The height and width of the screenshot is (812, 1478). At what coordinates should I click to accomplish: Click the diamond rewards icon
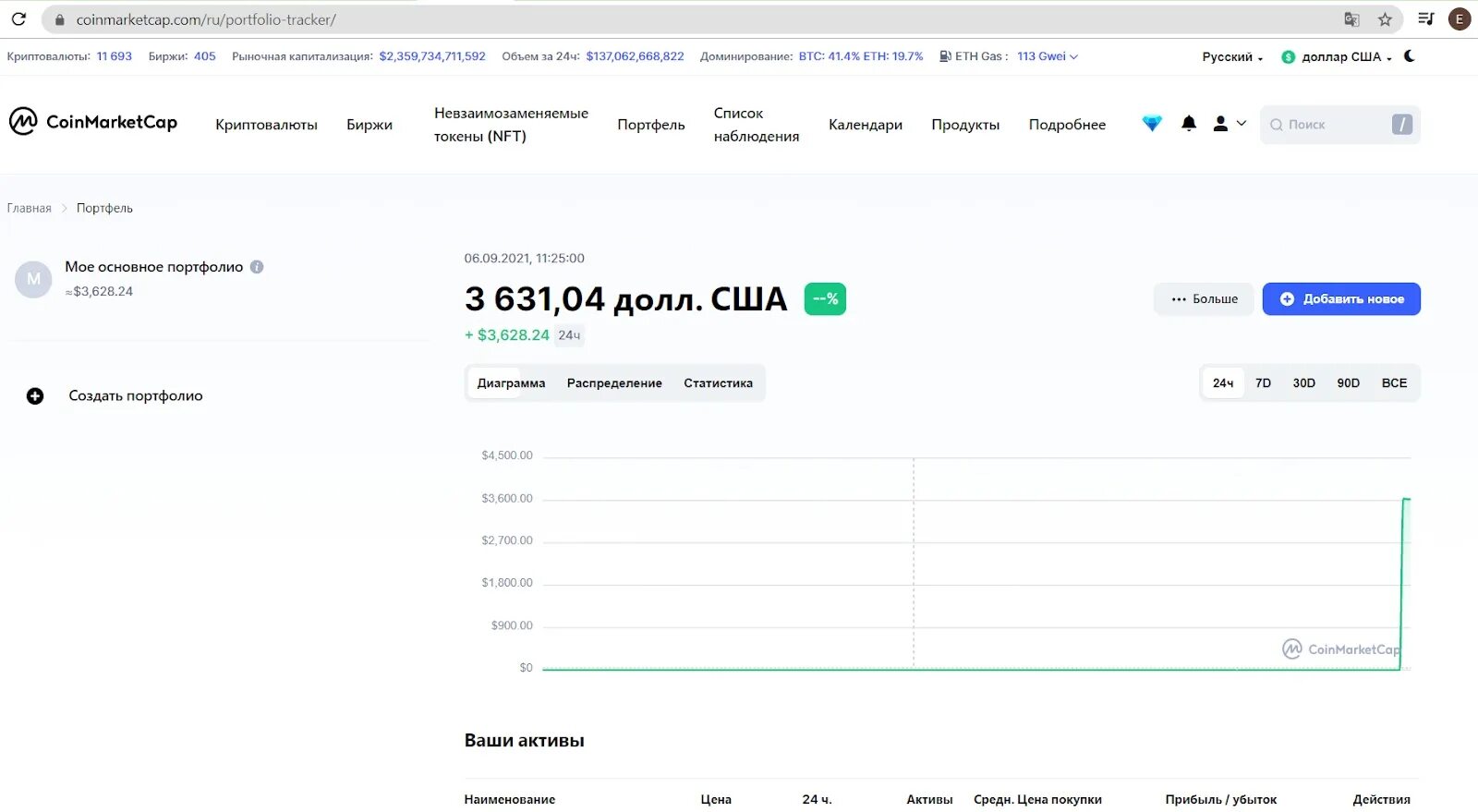click(1152, 123)
